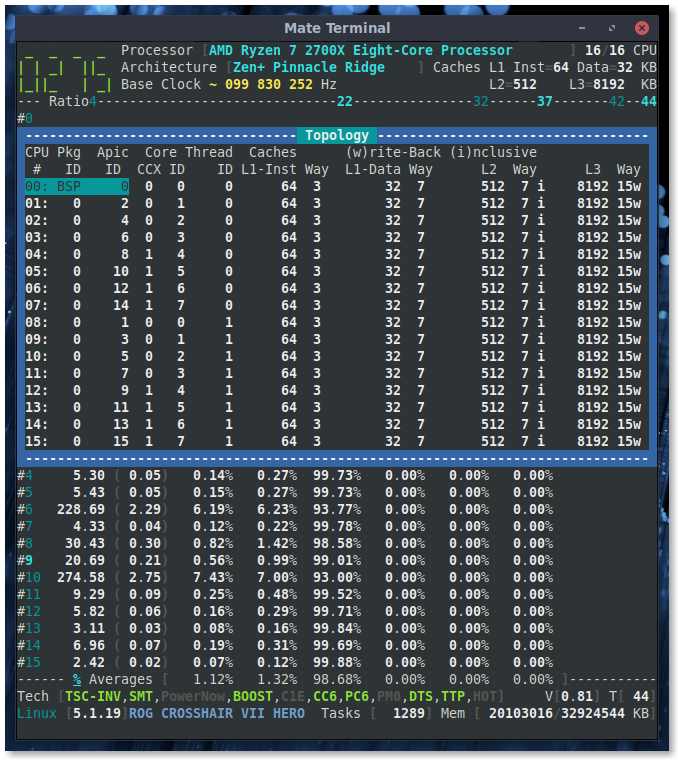Click topology row 01:

[x=333, y=203]
